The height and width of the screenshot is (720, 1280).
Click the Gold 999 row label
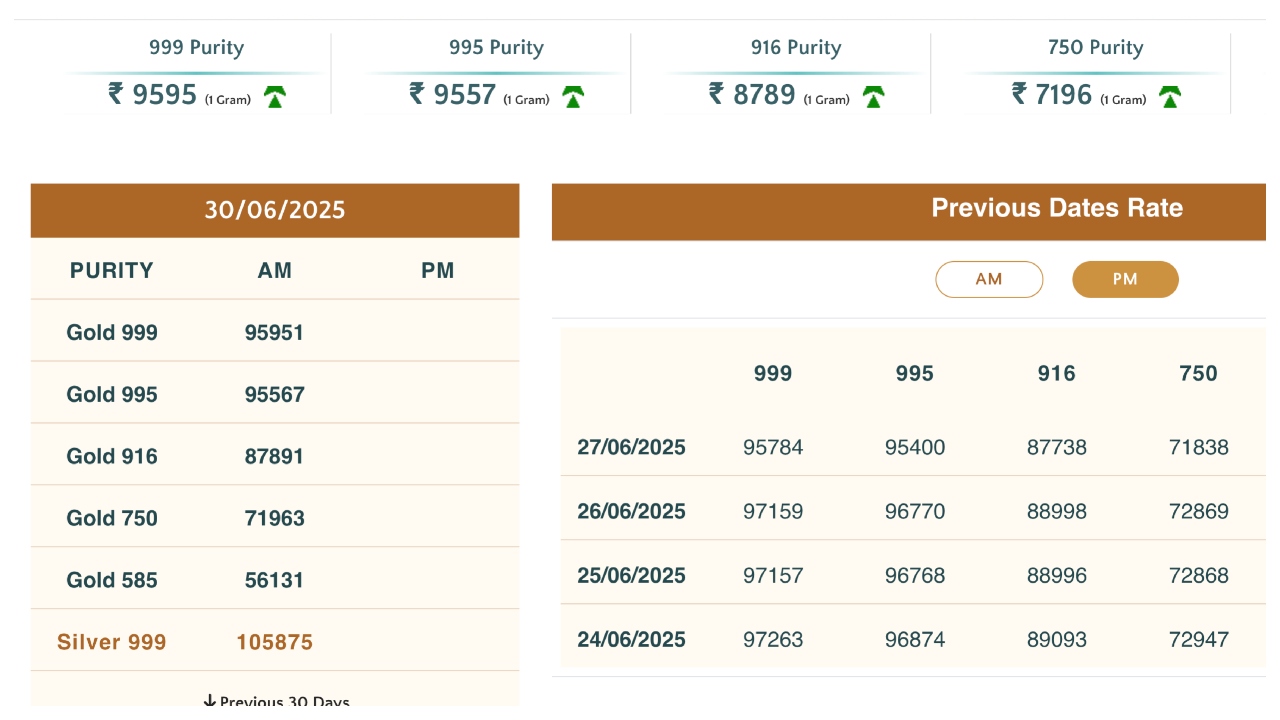click(112, 333)
